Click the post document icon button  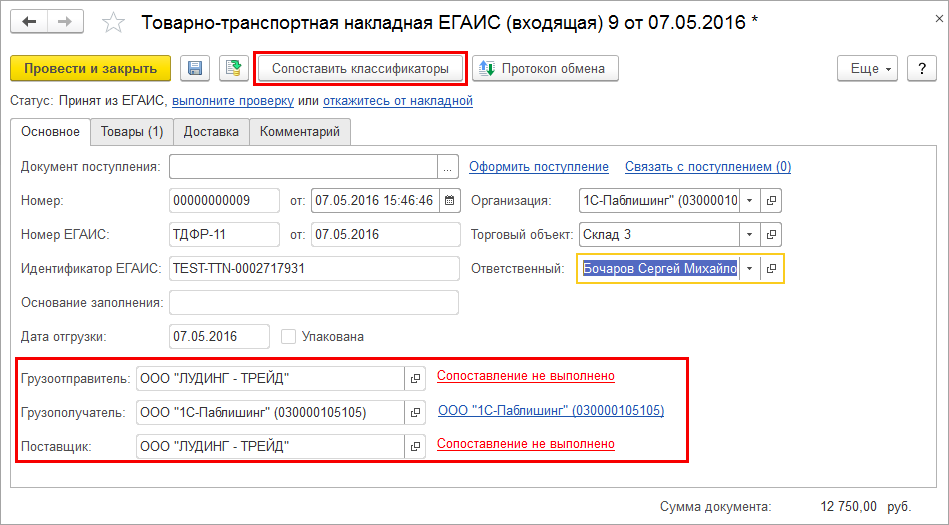(234, 68)
